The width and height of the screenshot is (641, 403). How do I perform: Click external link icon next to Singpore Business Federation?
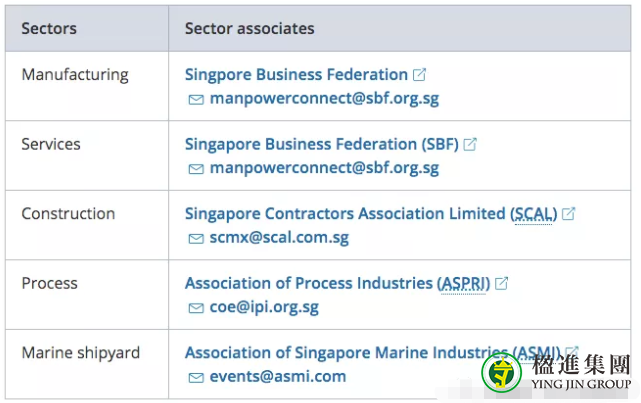pyautogui.click(x=420, y=75)
